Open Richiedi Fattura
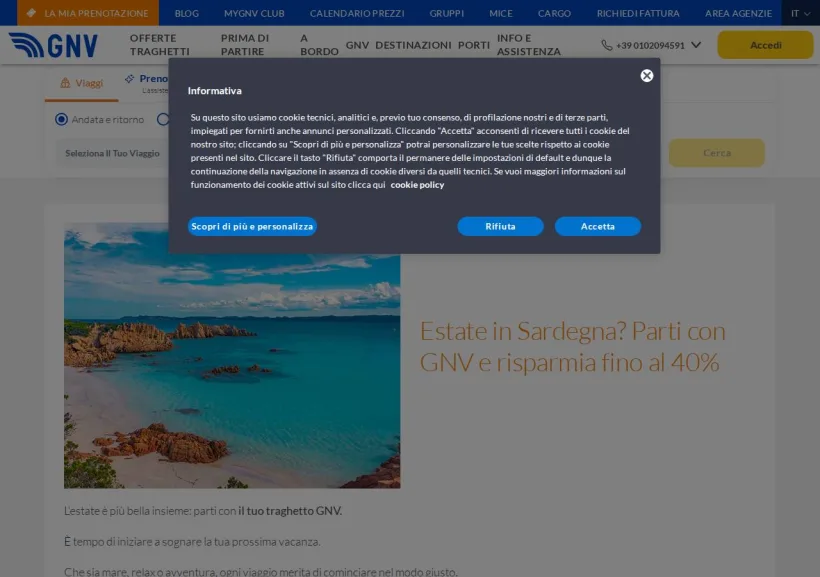 click(x=638, y=14)
